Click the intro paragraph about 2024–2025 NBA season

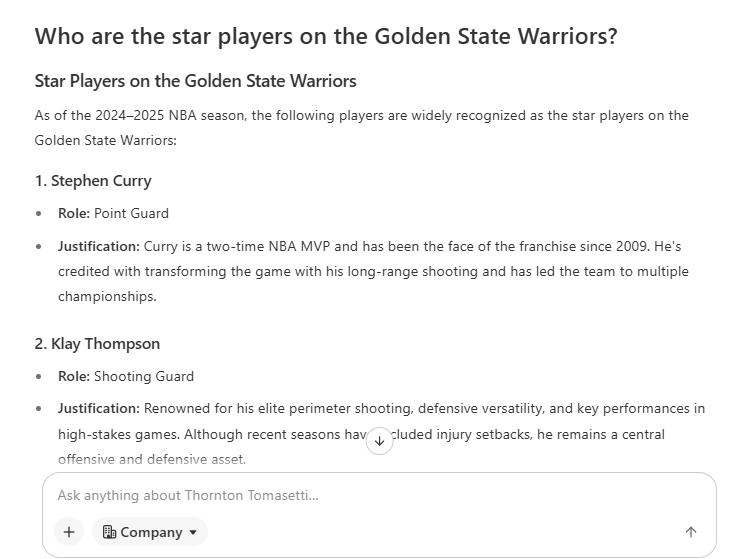[x=362, y=128]
